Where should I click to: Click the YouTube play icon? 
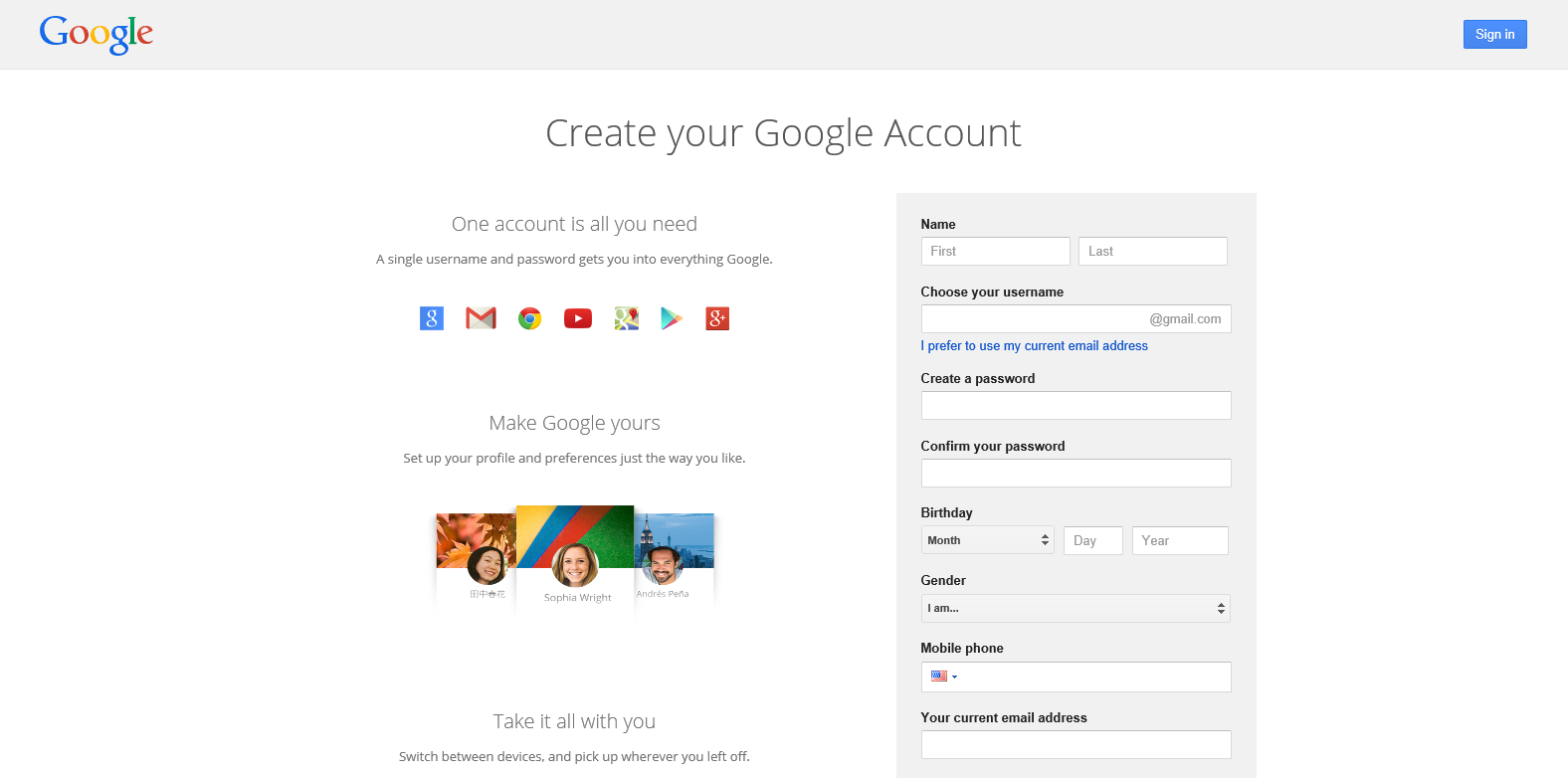[578, 318]
